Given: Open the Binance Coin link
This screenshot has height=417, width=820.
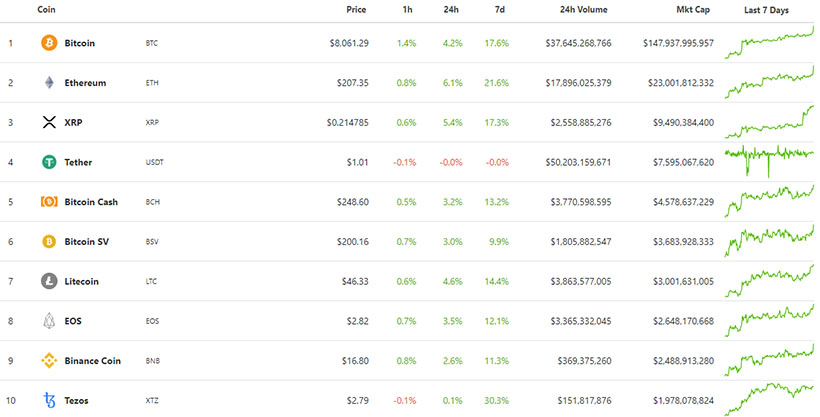Looking at the screenshot, I should click(x=93, y=361).
